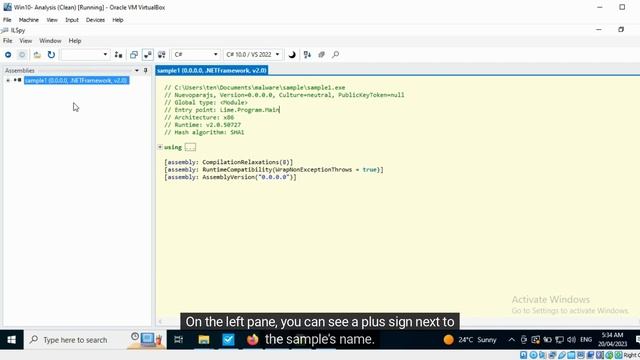Open File Explorer from taskbar
640x360 pixels.
tap(204, 340)
